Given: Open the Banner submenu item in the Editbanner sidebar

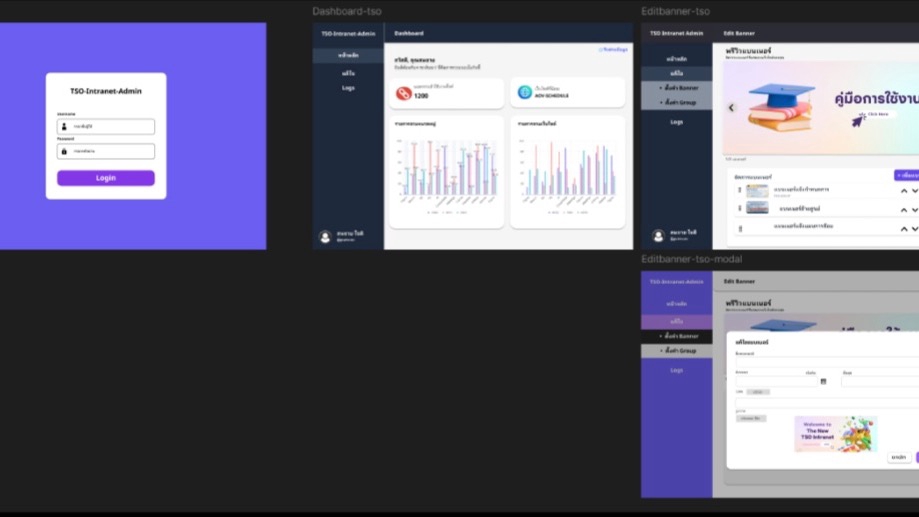Looking at the screenshot, I should [x=678, y=88].
